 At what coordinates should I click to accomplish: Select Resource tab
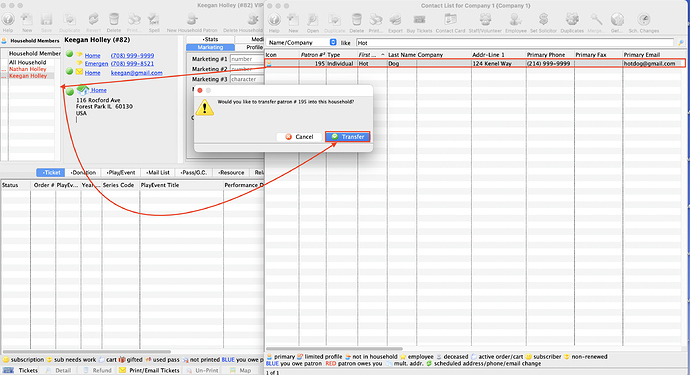231,173
